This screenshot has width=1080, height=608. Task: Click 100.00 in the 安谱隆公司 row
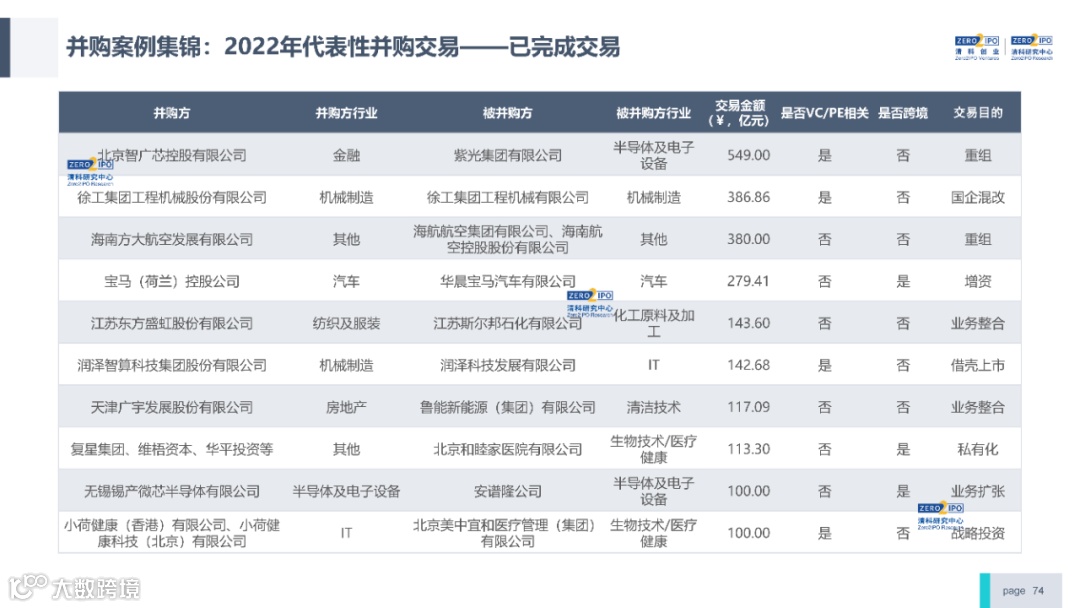point(749,491)
